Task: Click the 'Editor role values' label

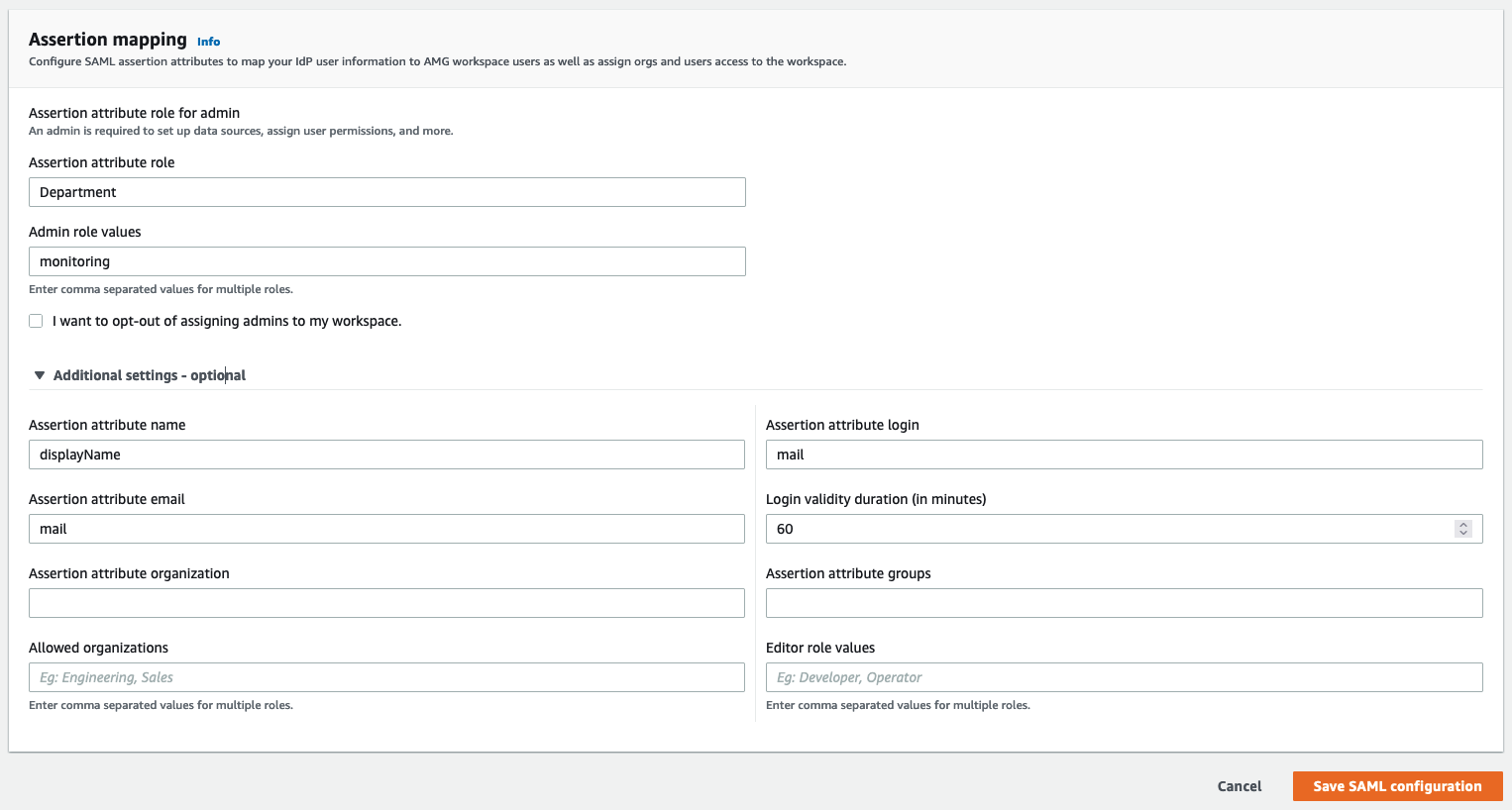Action: [820, 648]
